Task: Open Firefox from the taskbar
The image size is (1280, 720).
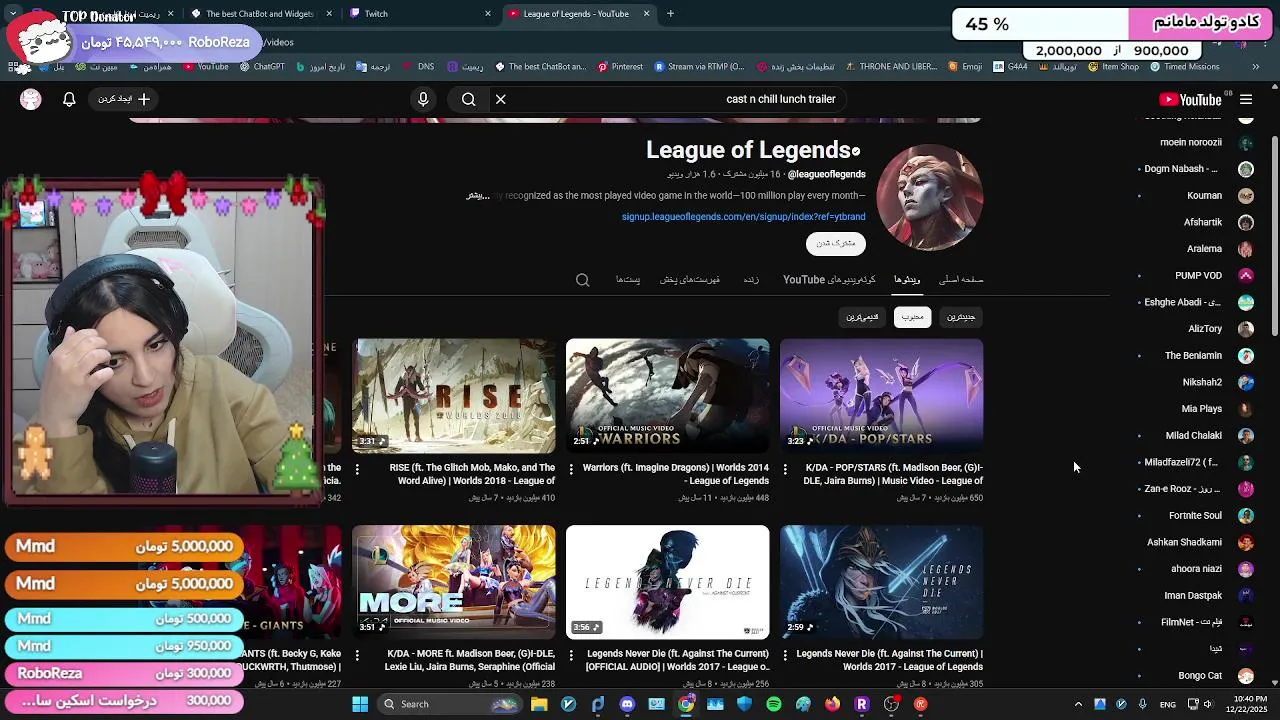Action: 833,704
